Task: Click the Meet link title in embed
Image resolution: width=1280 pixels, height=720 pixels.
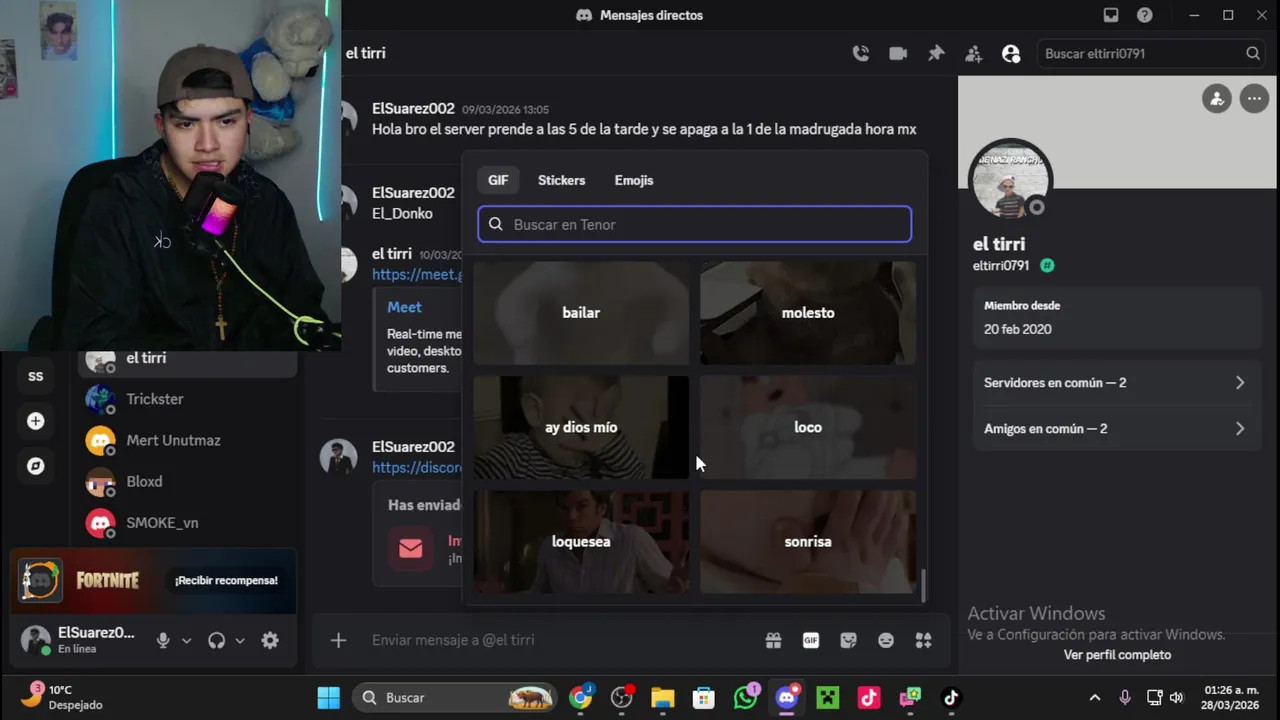Action: coord(404,307)
